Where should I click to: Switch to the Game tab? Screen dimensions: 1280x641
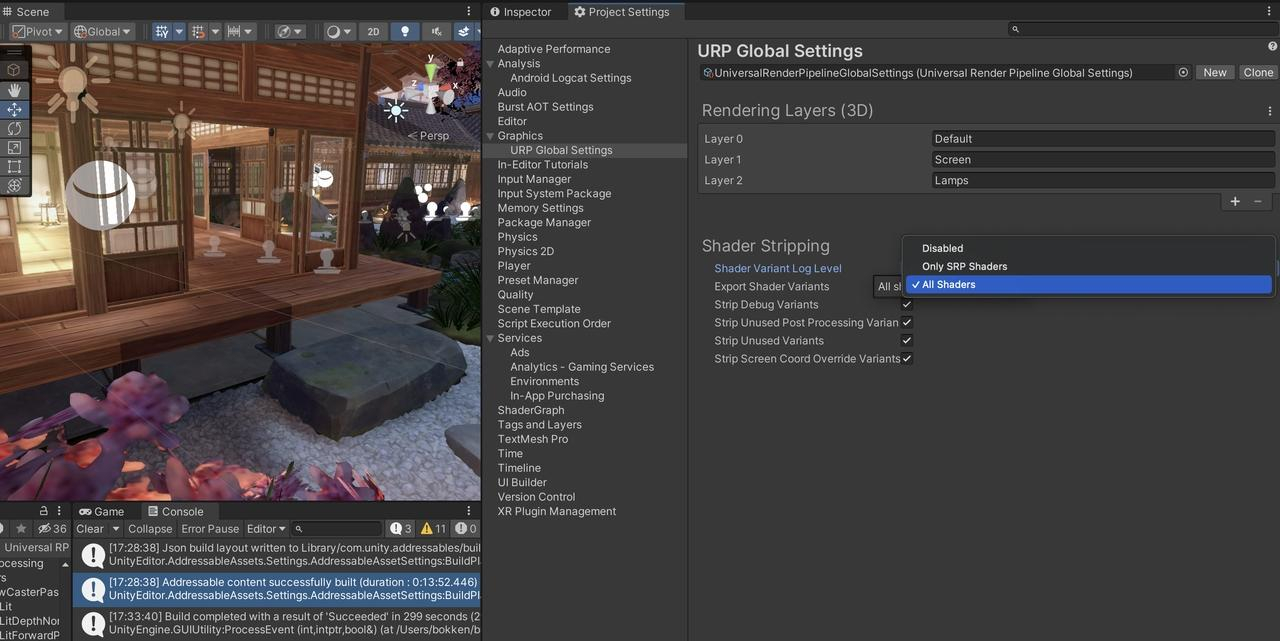point(102,511)
